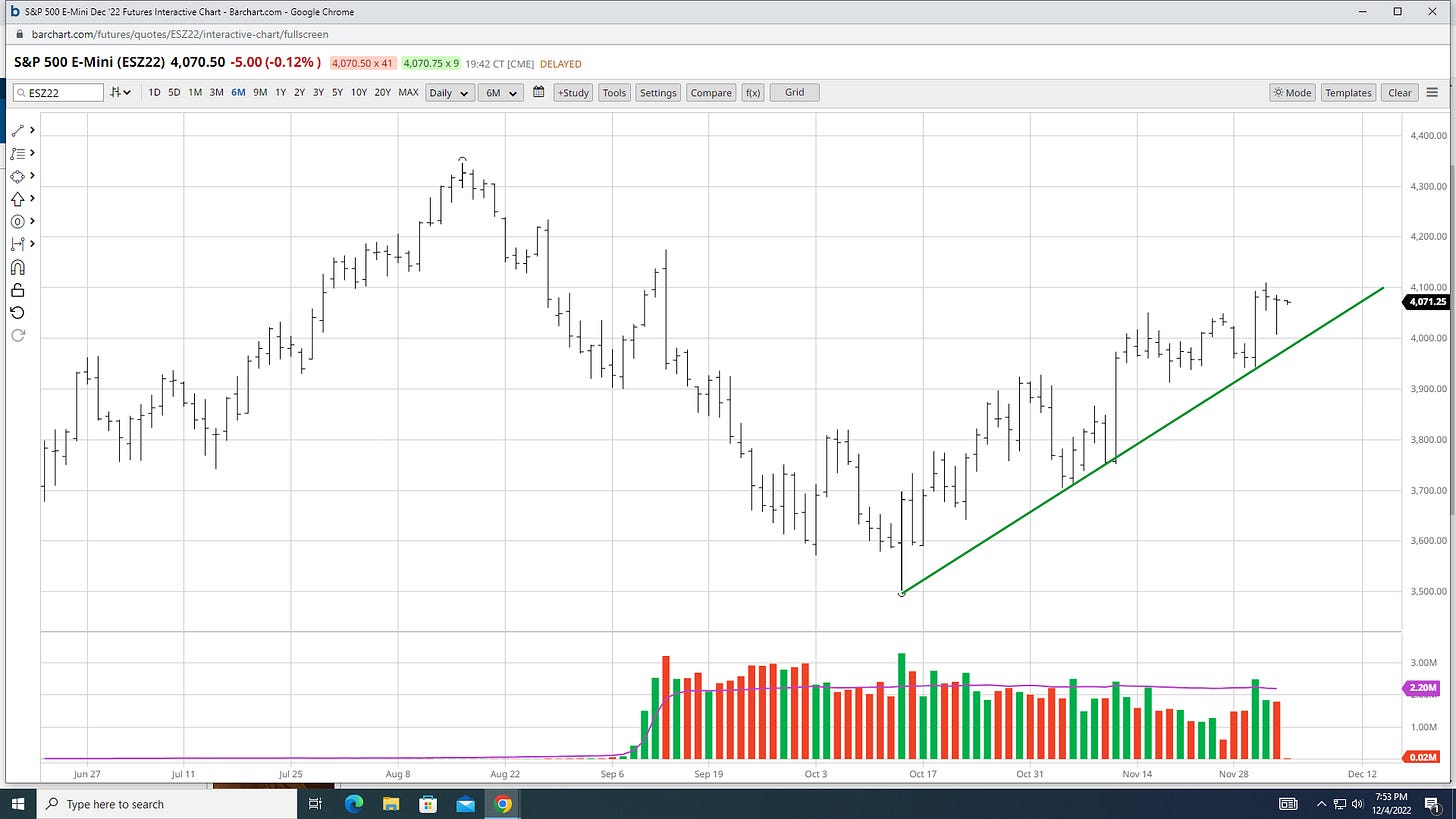Image resolution: width=1456 pixels, height=819 pixels.
Task: Select the 5Y time range
Action: (337, 92)
